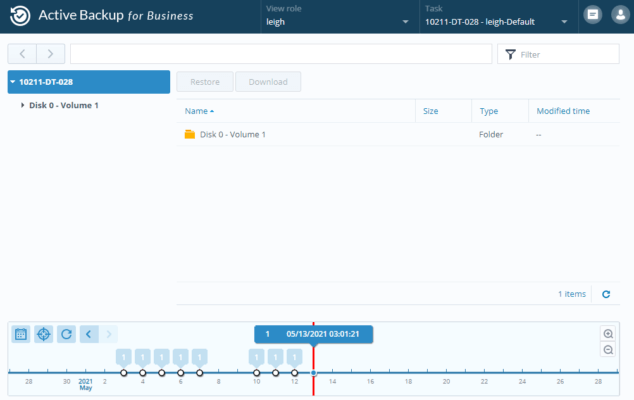Go back with the left arrow button

coord(22,54)
